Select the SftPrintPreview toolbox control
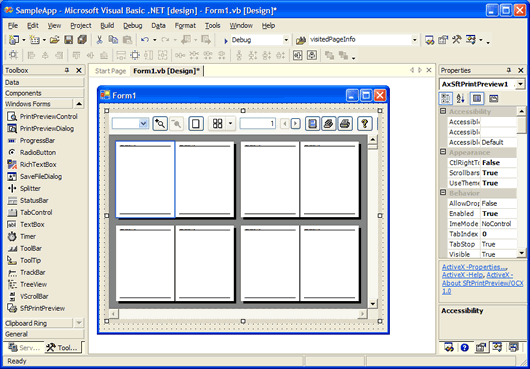This screenshot has height=369, width=530. 36,308
